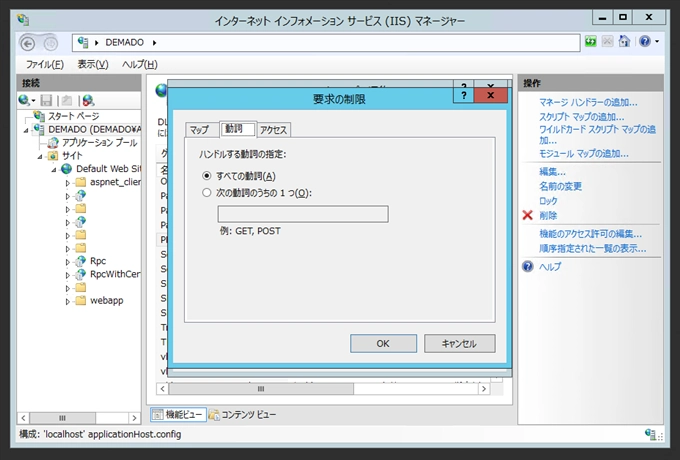Click the IIS Manager title bar icon
680x460 pixels.
23,20
